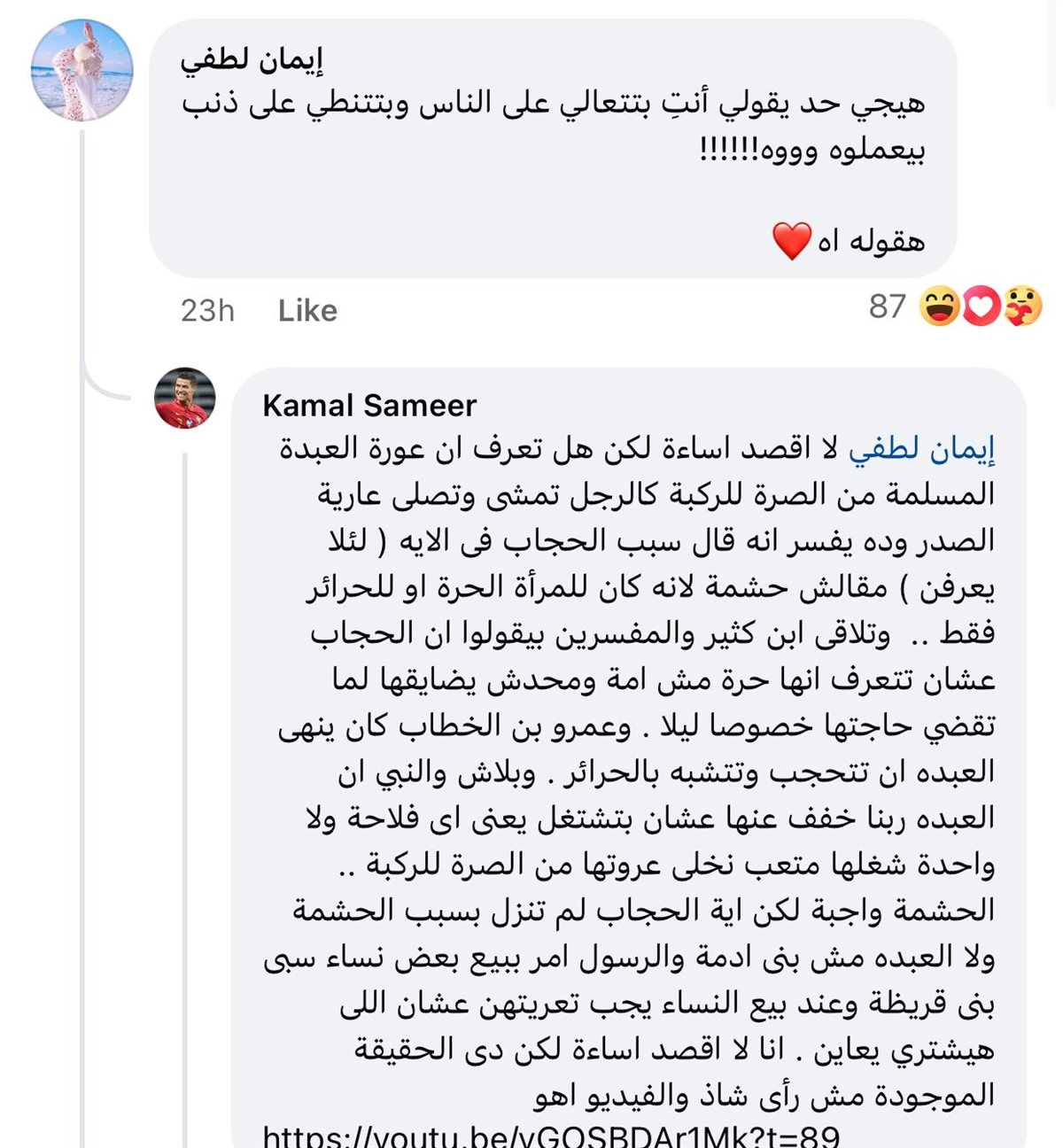Viewport: 1063px width, 1148px height.
Task: Click the 23h comment timestamp
Action: click(207, 310)
